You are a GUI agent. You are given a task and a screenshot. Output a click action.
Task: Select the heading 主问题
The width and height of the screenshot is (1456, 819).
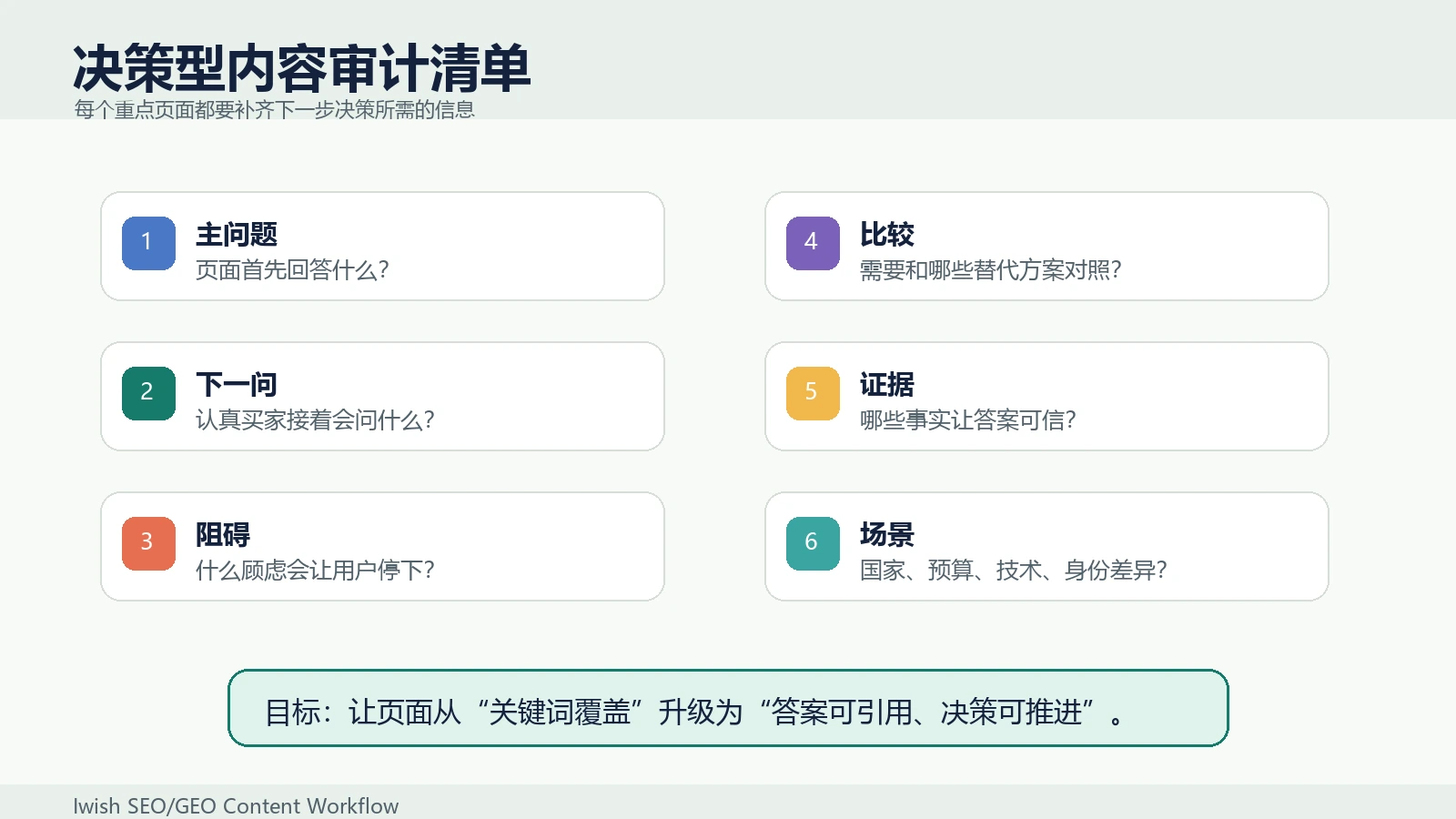tap(237, 235)
